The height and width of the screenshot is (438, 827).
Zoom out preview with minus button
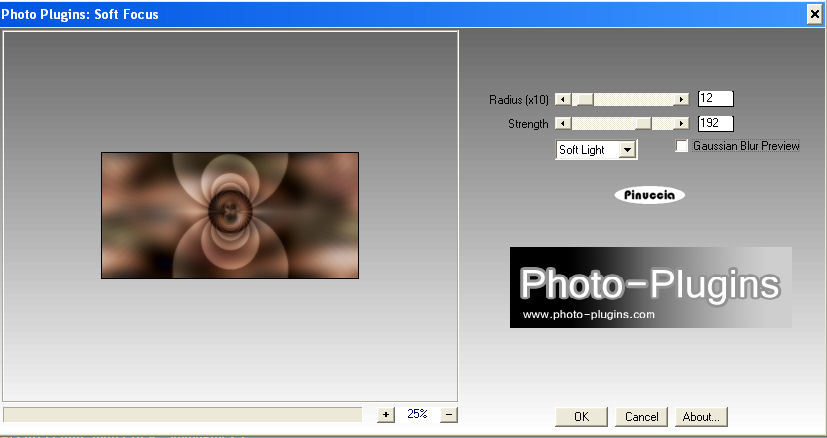[449, 415]
